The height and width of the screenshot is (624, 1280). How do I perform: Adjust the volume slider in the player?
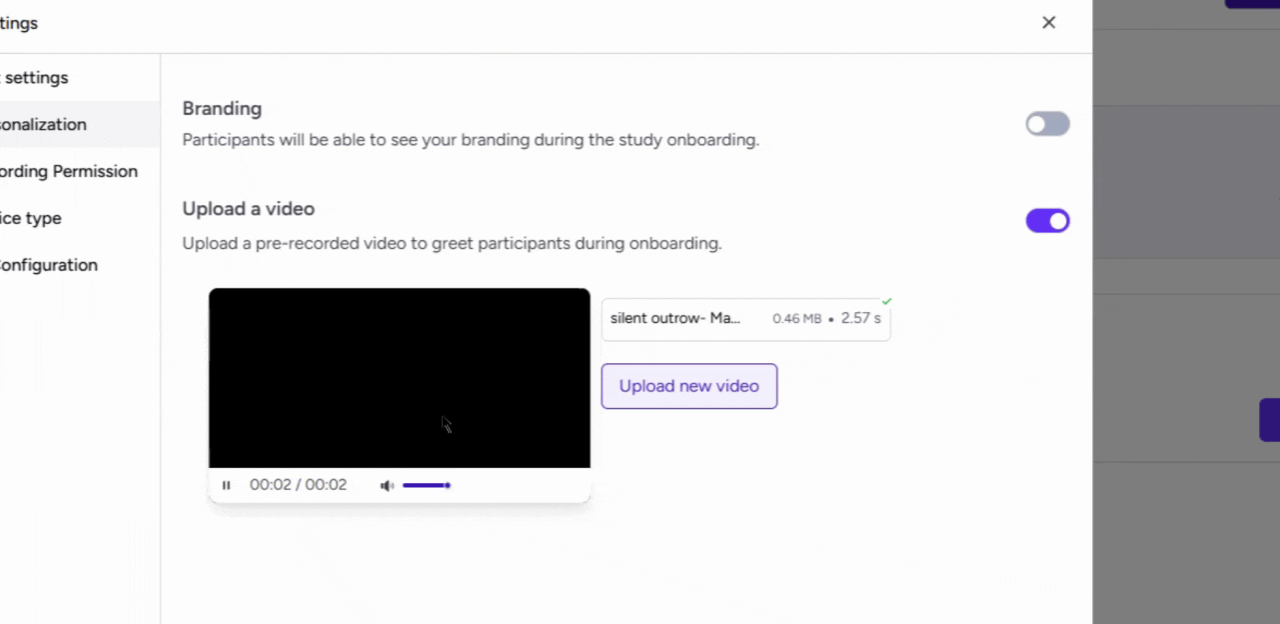(x=427, y=485)
